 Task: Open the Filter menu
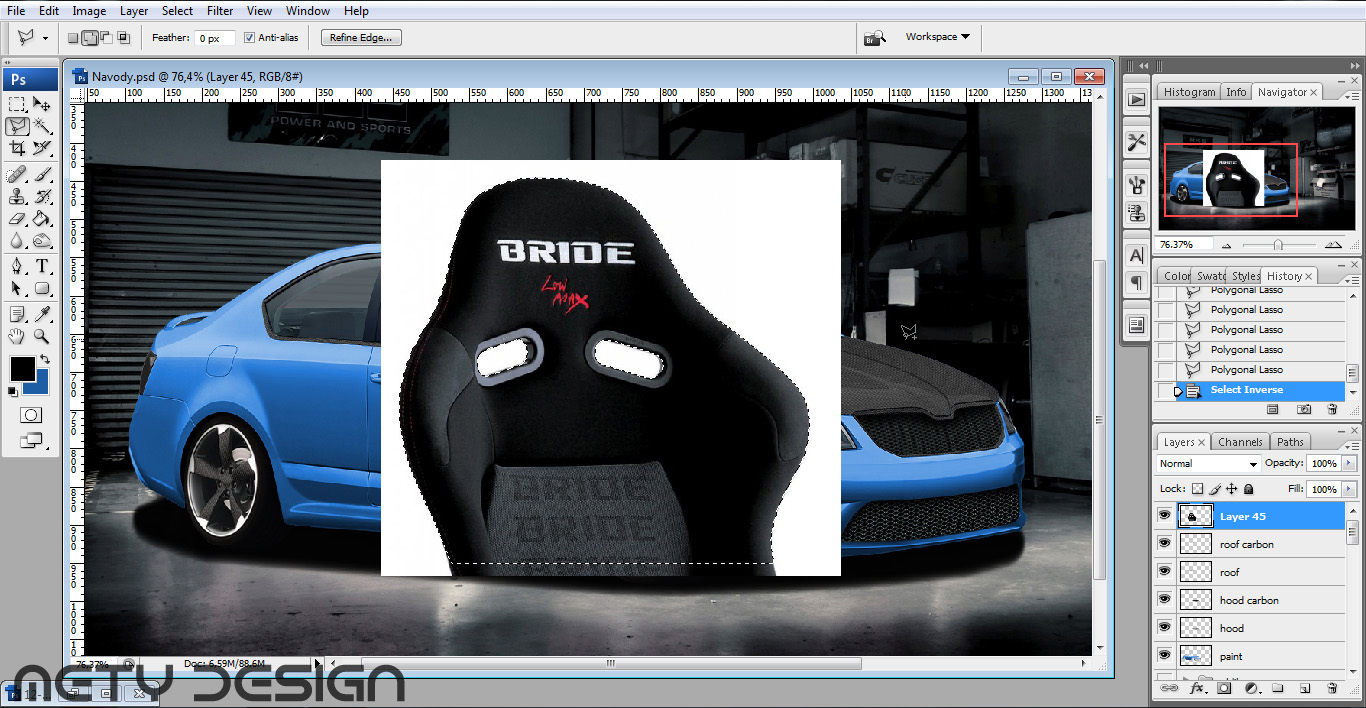click(220, 11)
